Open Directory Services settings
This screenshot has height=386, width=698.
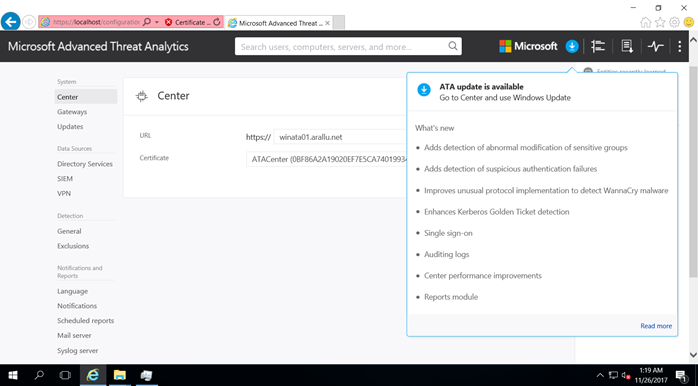(85, 164)
